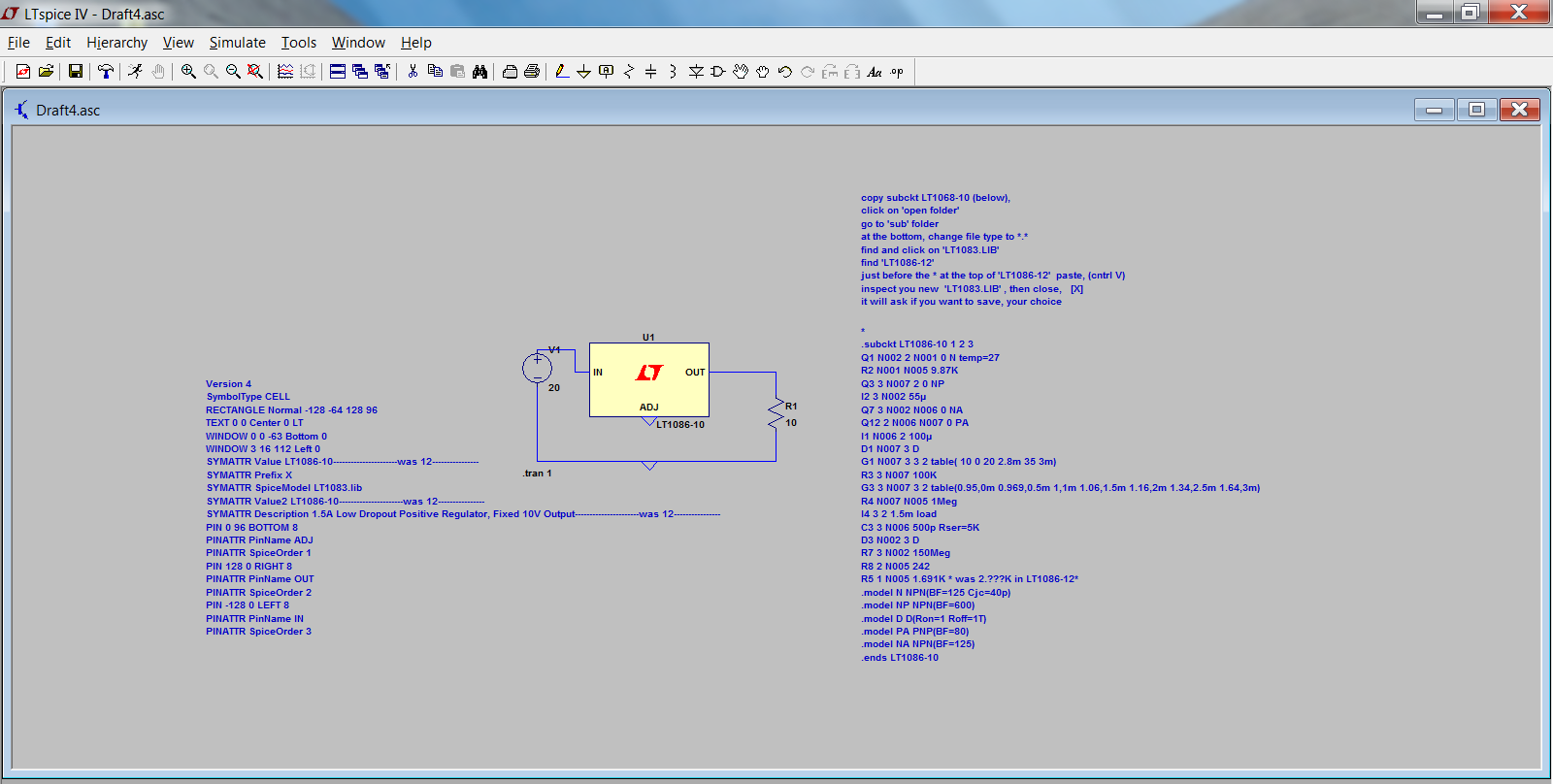
Task: Select the Copy tool icon
Action: point(435,72)
